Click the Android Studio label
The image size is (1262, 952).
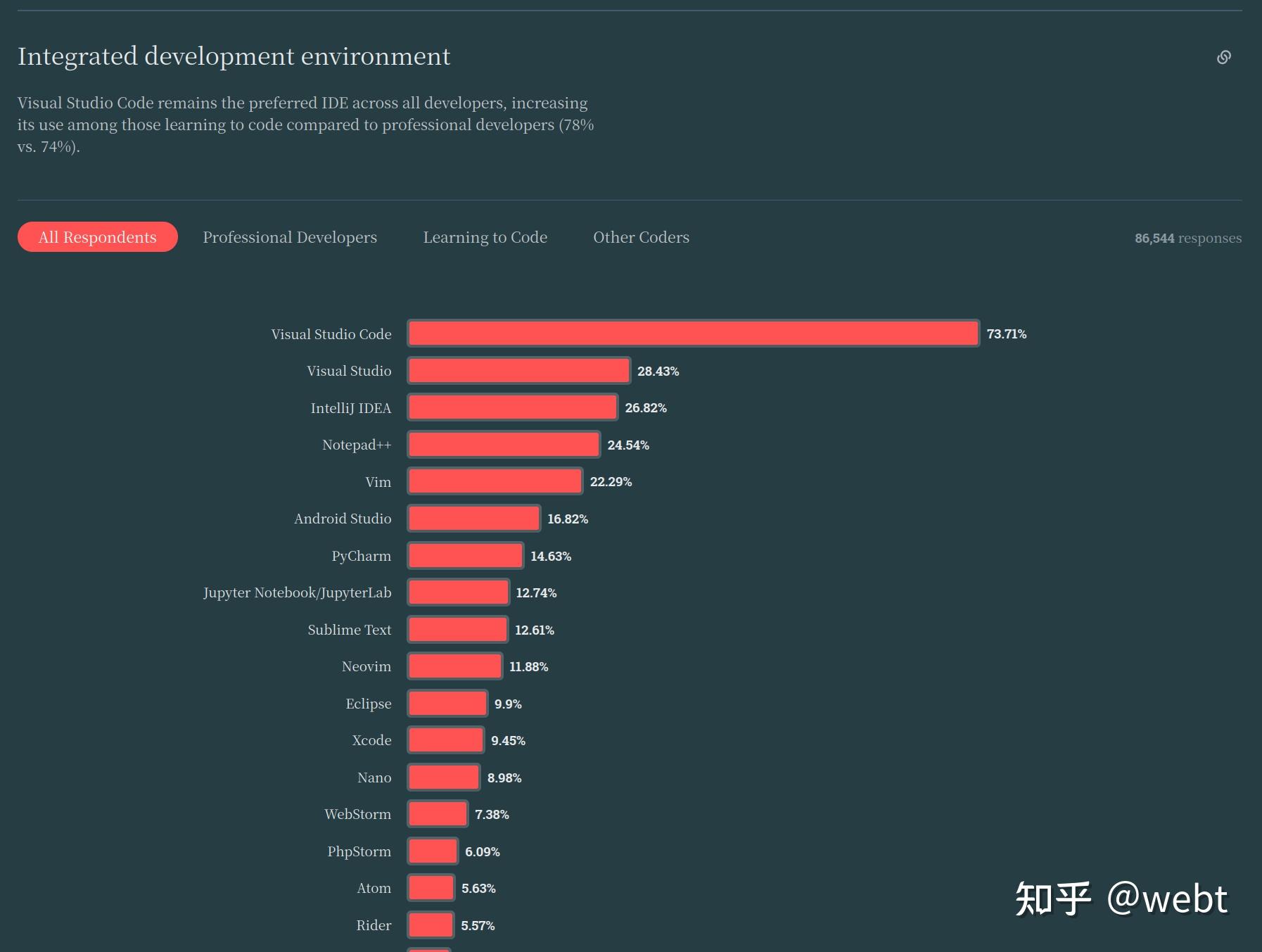click(x=343, y=519)
